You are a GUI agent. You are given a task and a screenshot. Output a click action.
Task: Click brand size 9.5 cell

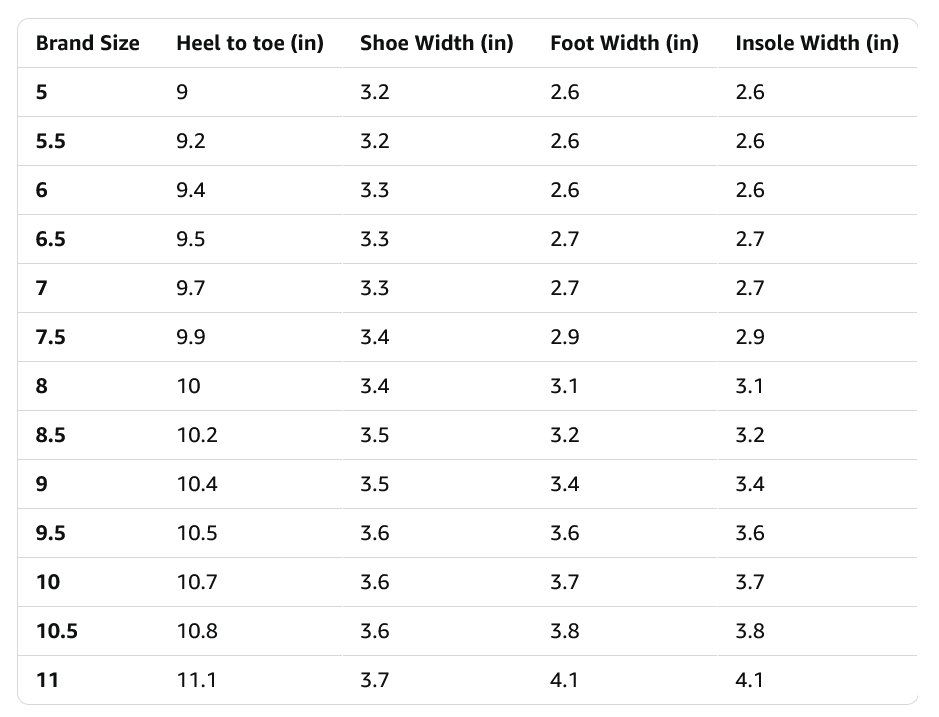50,533
